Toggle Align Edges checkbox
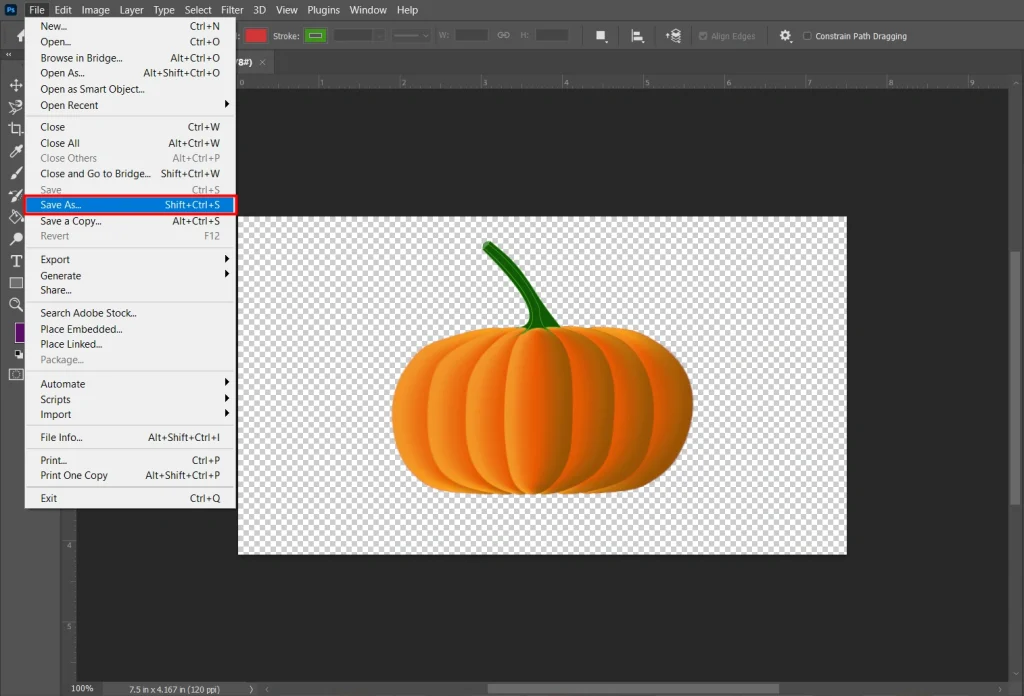Viewport: 1024px width, 696px height. [x=703, y=36]
